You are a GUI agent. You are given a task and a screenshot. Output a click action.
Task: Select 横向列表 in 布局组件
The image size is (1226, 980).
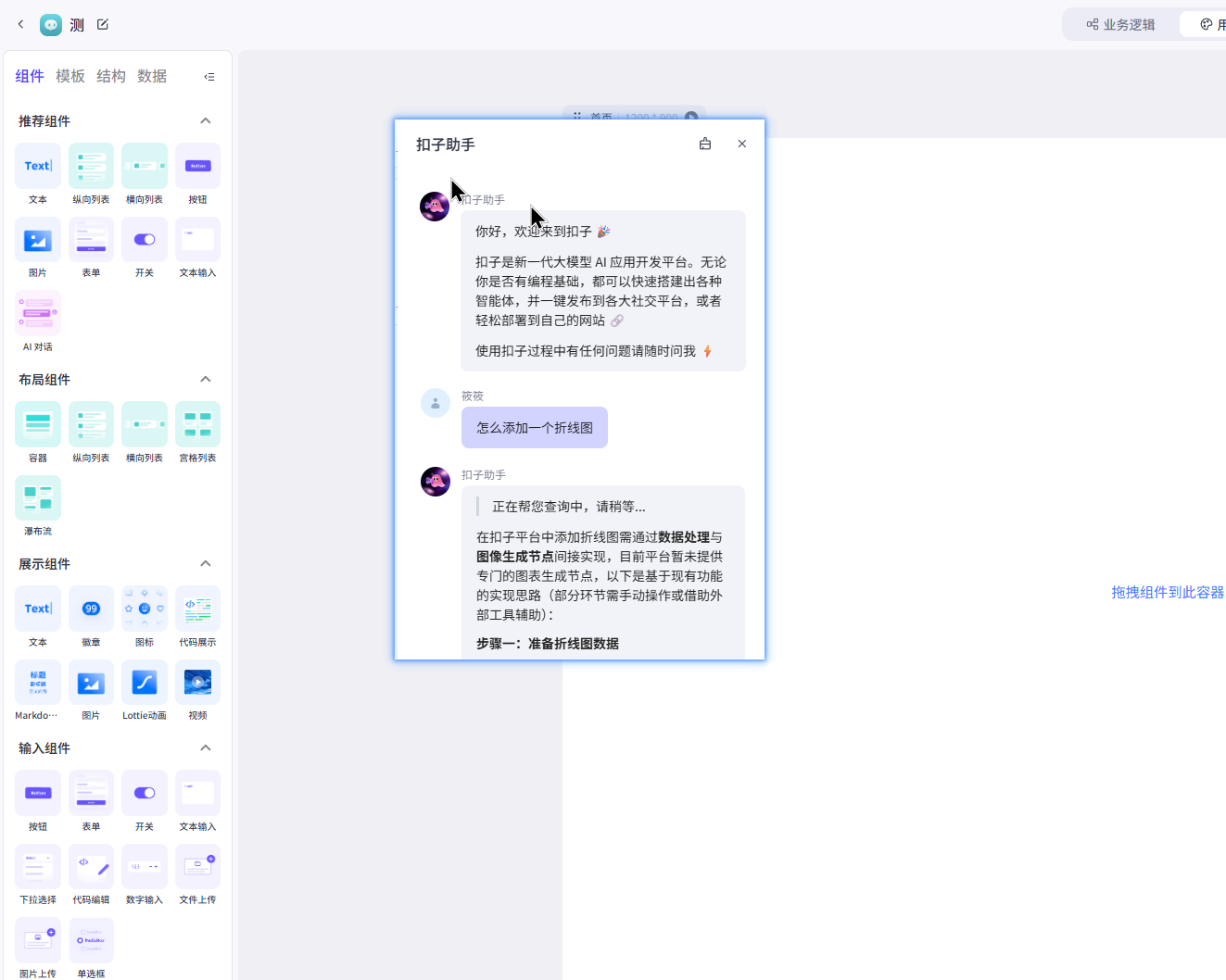click(145, 433)
